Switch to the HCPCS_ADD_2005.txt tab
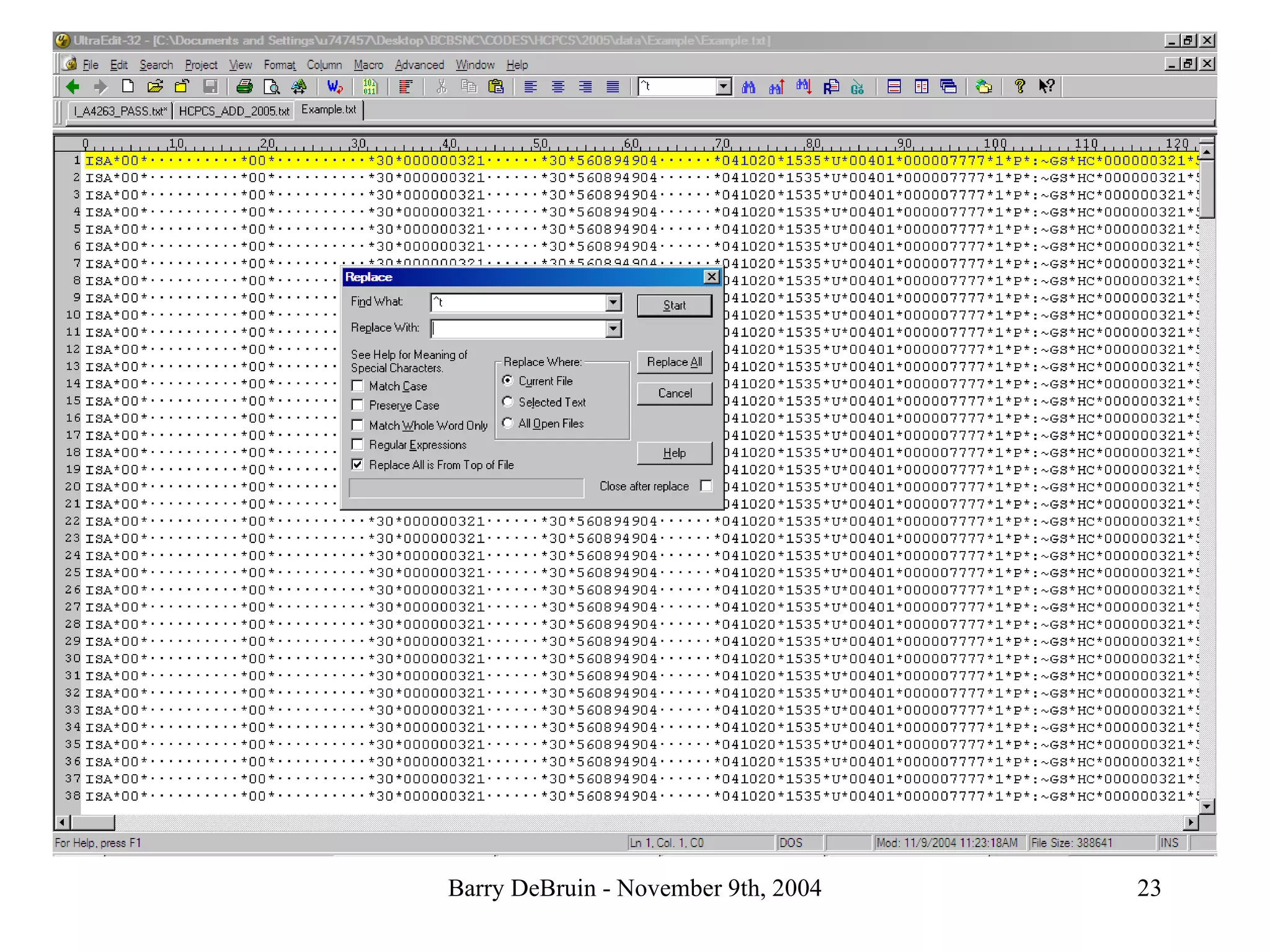Screen dimensions: 1270x952 (234, 111)
